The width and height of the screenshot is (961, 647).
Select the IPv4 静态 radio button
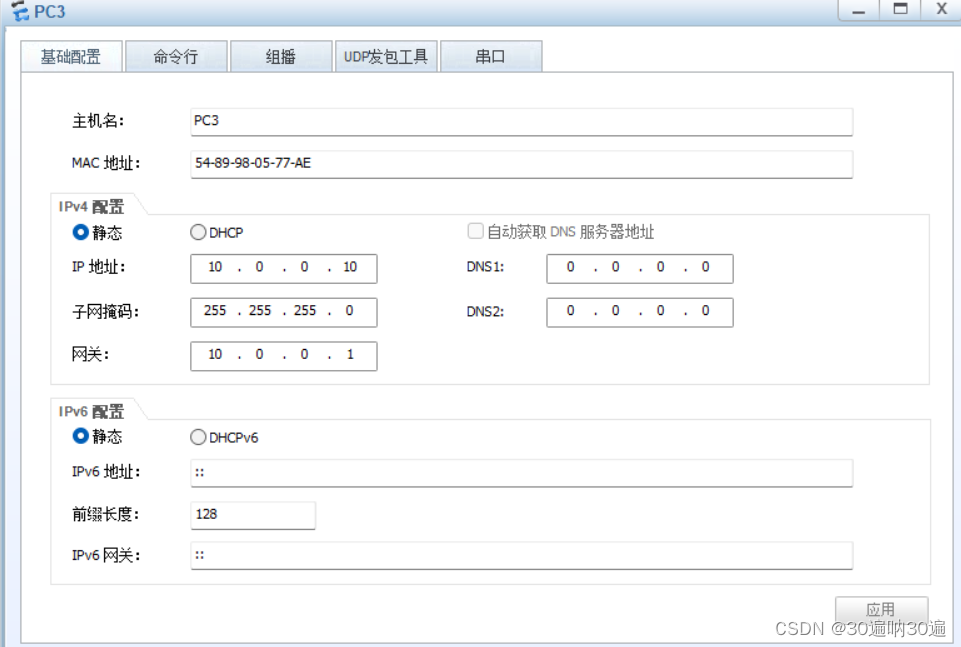click(80, 233)
